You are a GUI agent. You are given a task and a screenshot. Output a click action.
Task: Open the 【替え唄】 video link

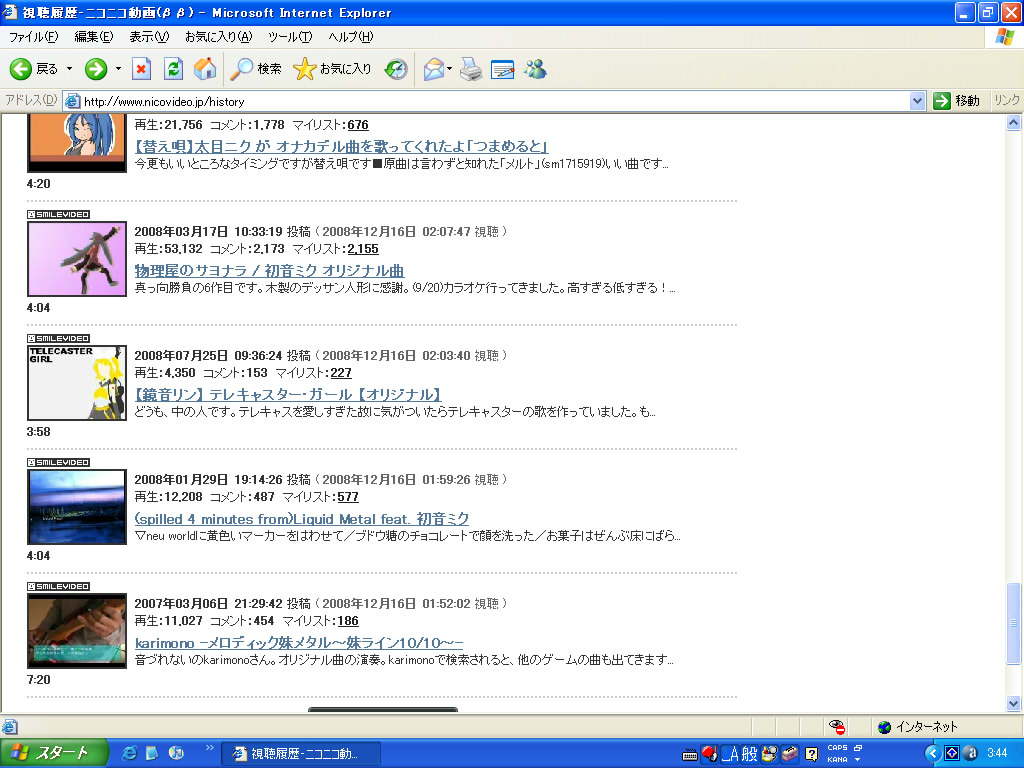pyautogui.click(x=342, y=146)
